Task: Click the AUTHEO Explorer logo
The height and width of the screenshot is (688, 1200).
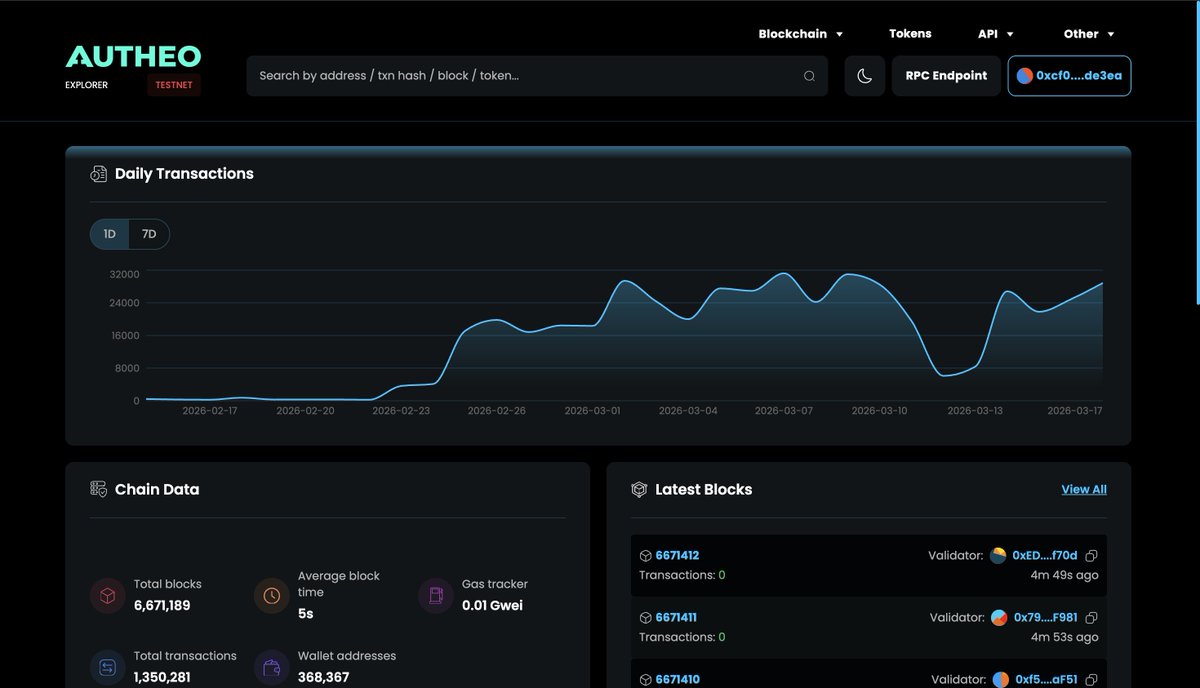Action: pos(133,57)
